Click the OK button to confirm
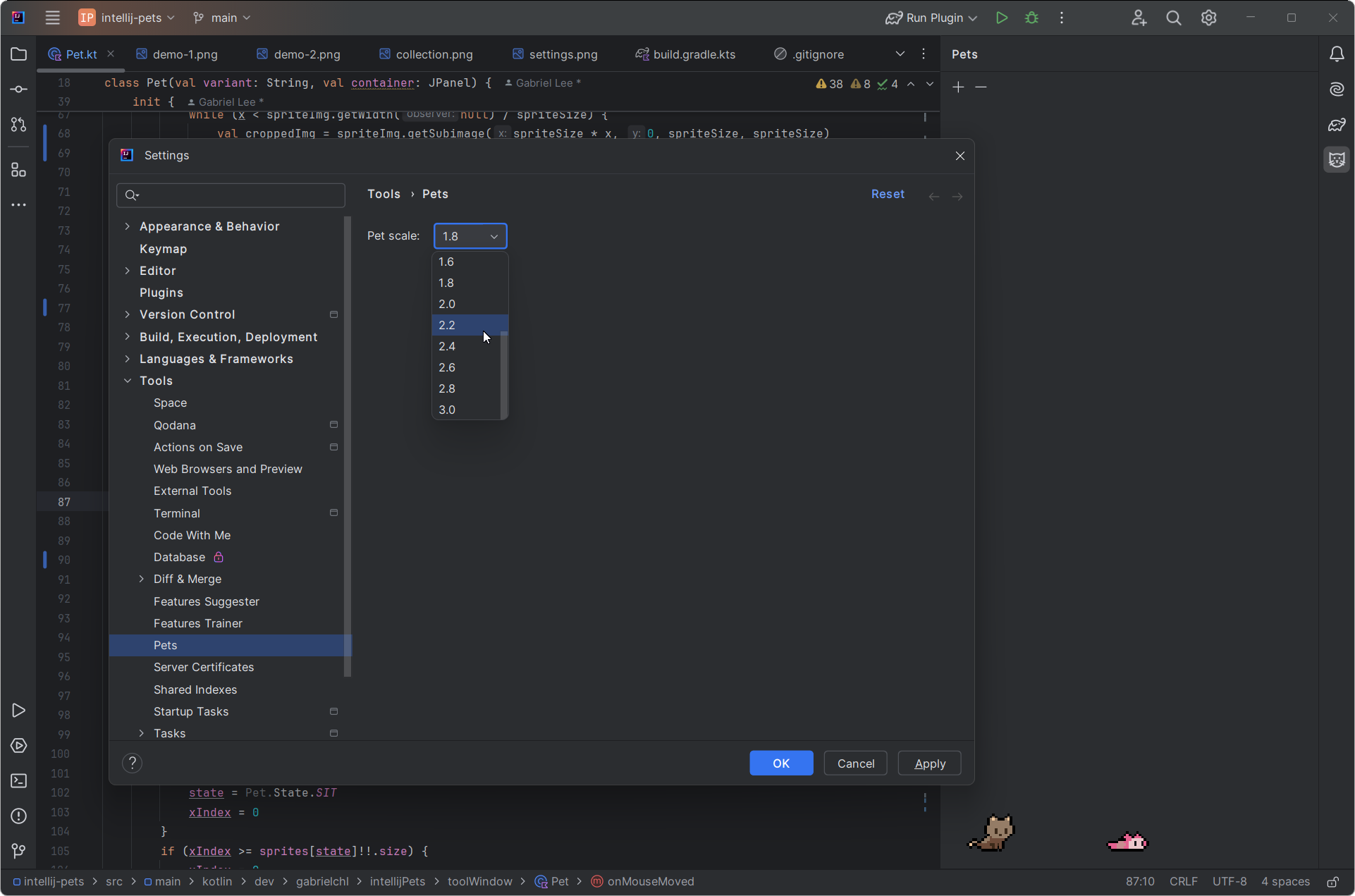The width and height of the screenshot is (1355, 896). [x=780, y=763]
